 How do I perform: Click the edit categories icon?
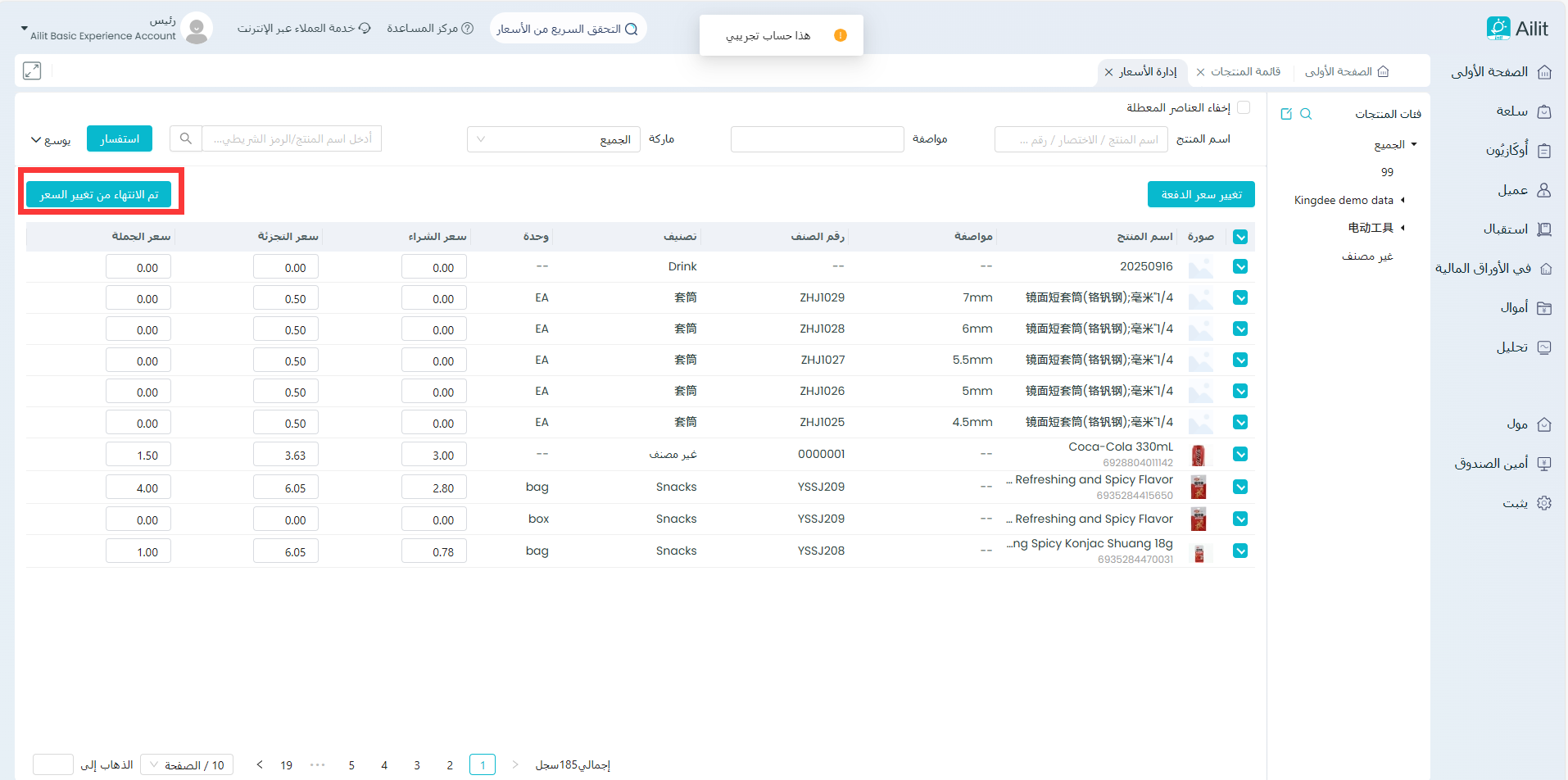(1286, 114)
